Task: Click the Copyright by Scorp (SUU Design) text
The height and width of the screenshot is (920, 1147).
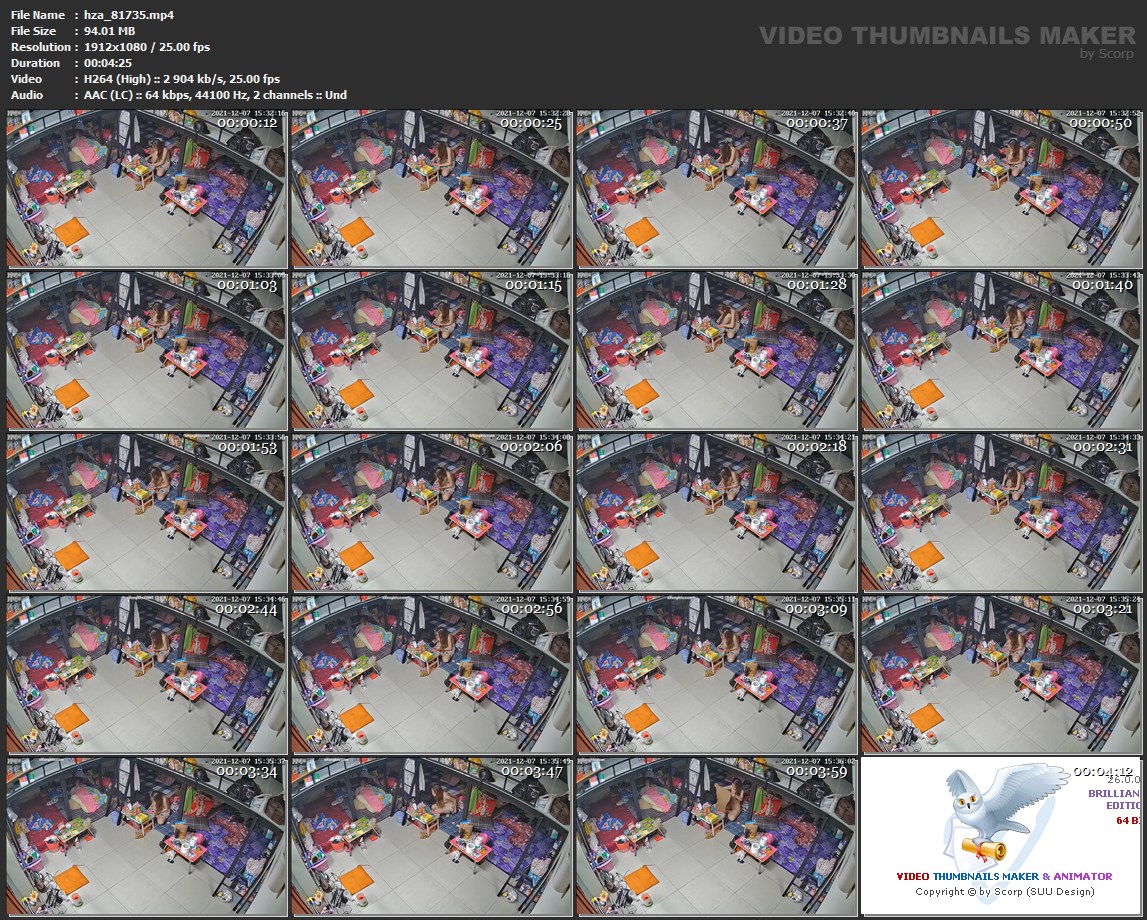Action: coord(1004,891)
